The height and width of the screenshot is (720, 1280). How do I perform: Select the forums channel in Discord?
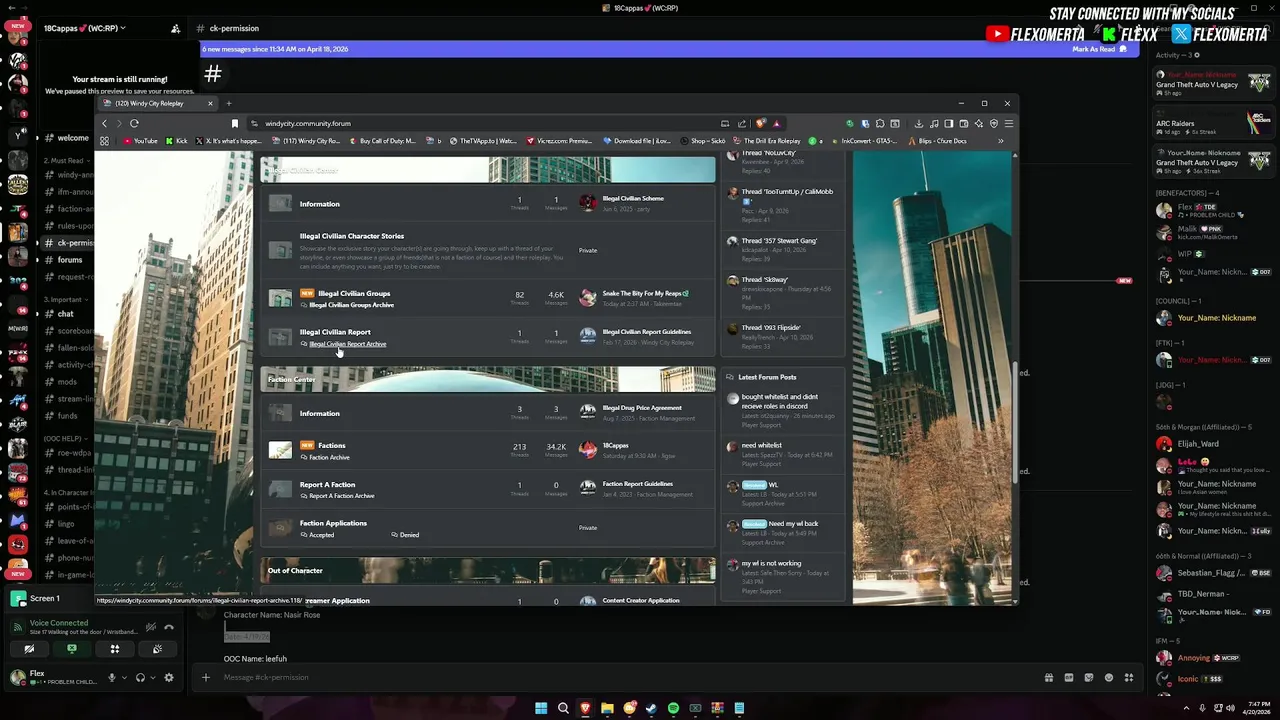point(70,260)
